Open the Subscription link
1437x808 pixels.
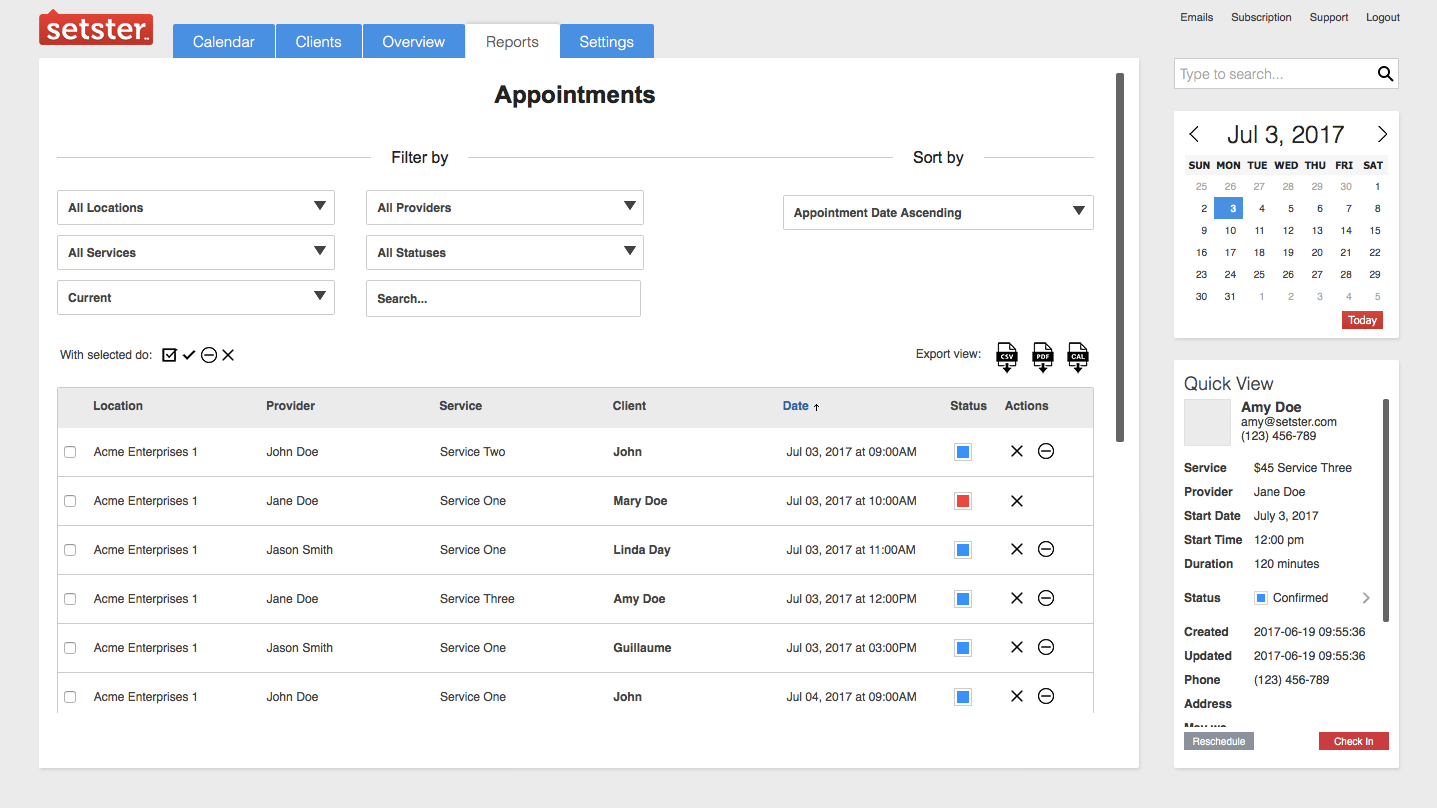[1261, 17]
